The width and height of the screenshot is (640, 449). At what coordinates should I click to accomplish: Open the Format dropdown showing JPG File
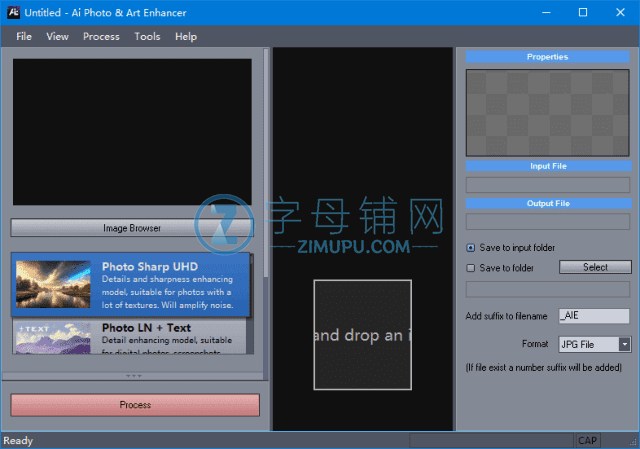coord(595,344)
